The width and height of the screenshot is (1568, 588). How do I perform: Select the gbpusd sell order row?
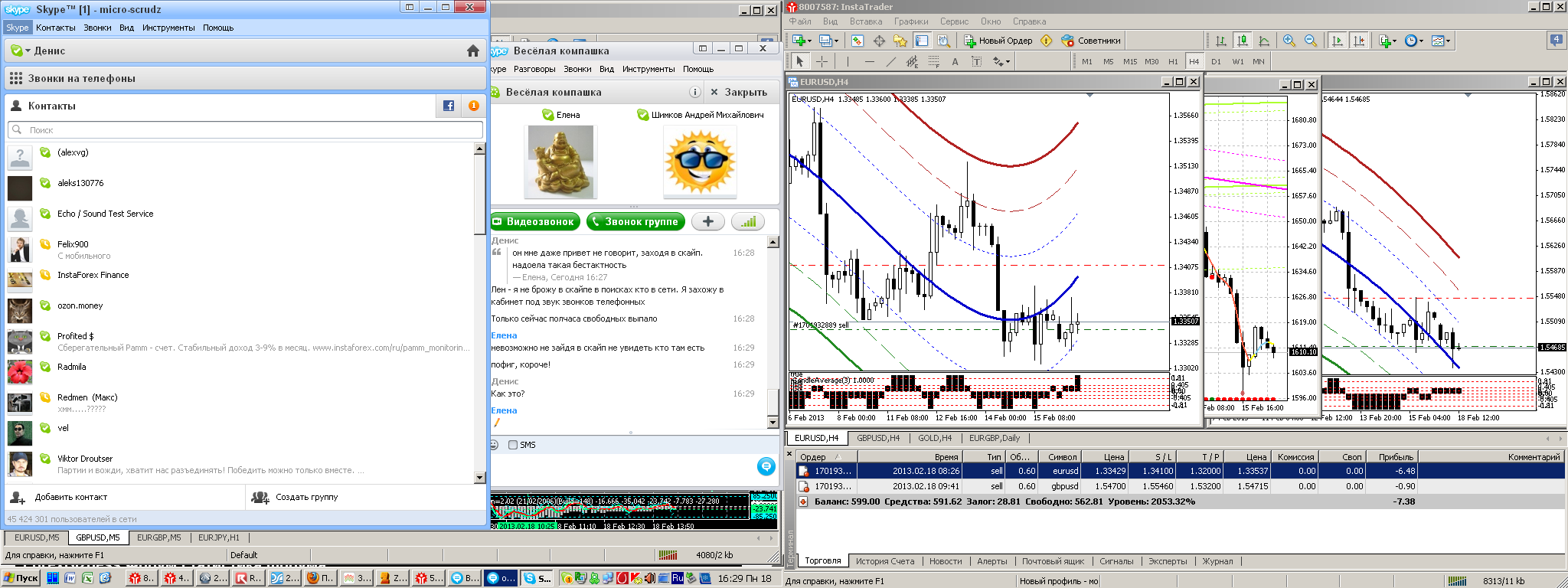(x=1180, y=486)
